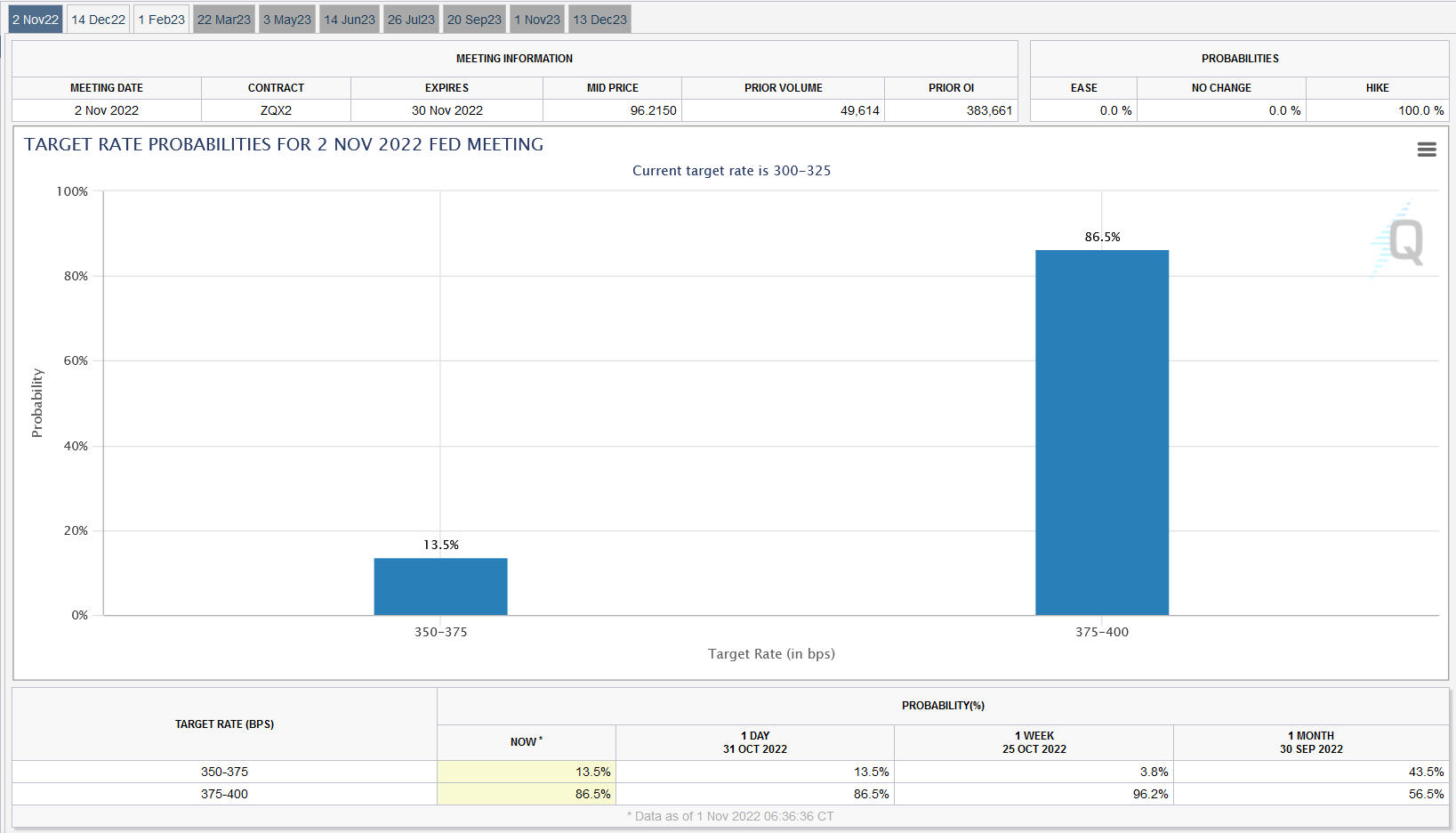Select the 0.0 % ease probability value
The width and height of the screenshot is (1456, 833).
(1115, 110)
